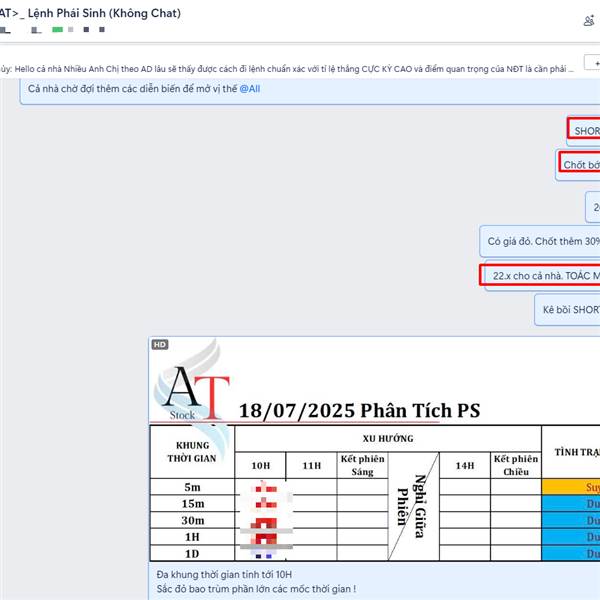Select the message bubble Kê bõi SHOR
Screen dimensions: 600x600
point(567,310)
